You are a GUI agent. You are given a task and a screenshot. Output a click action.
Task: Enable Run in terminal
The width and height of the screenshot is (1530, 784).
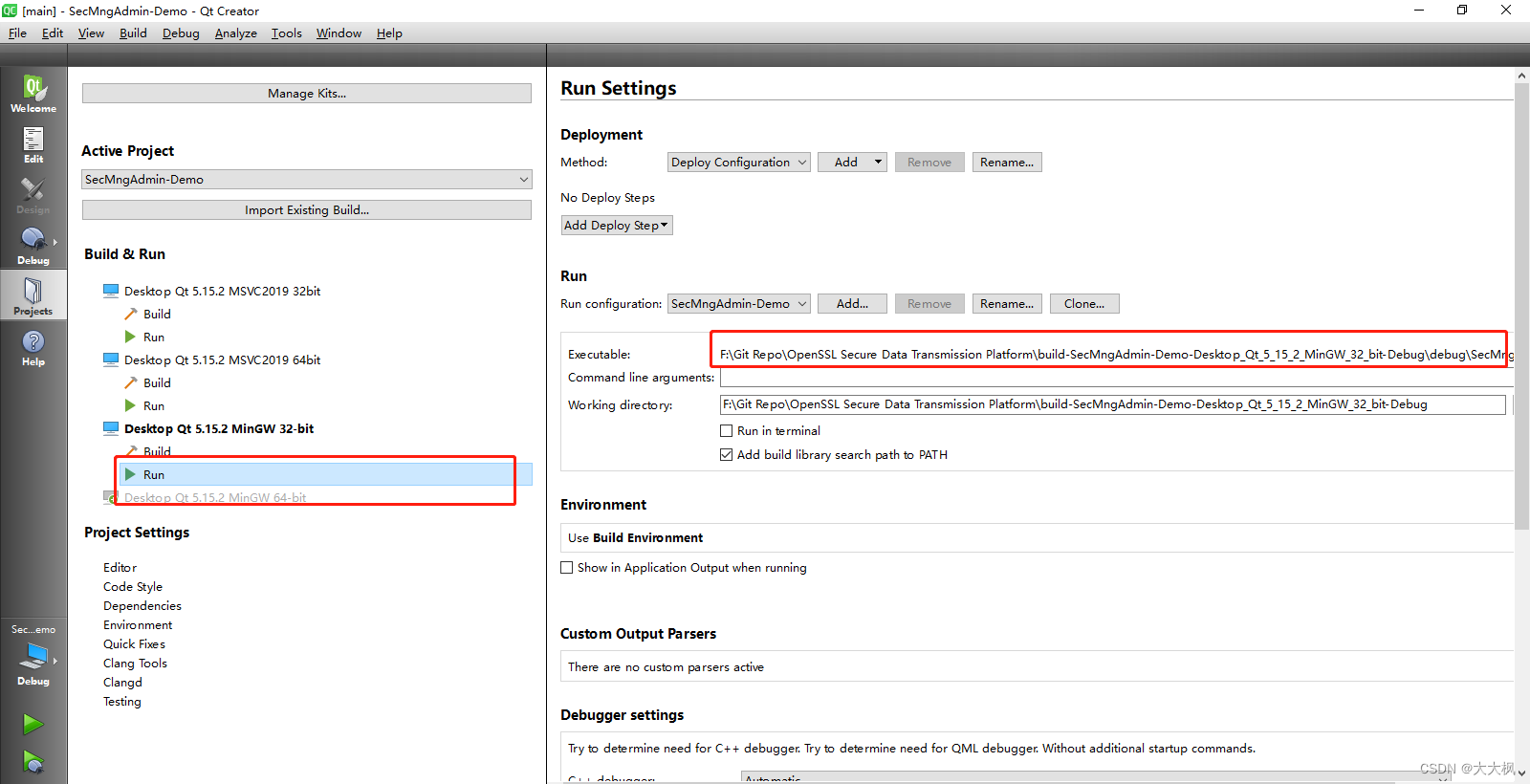coord(727,431)
